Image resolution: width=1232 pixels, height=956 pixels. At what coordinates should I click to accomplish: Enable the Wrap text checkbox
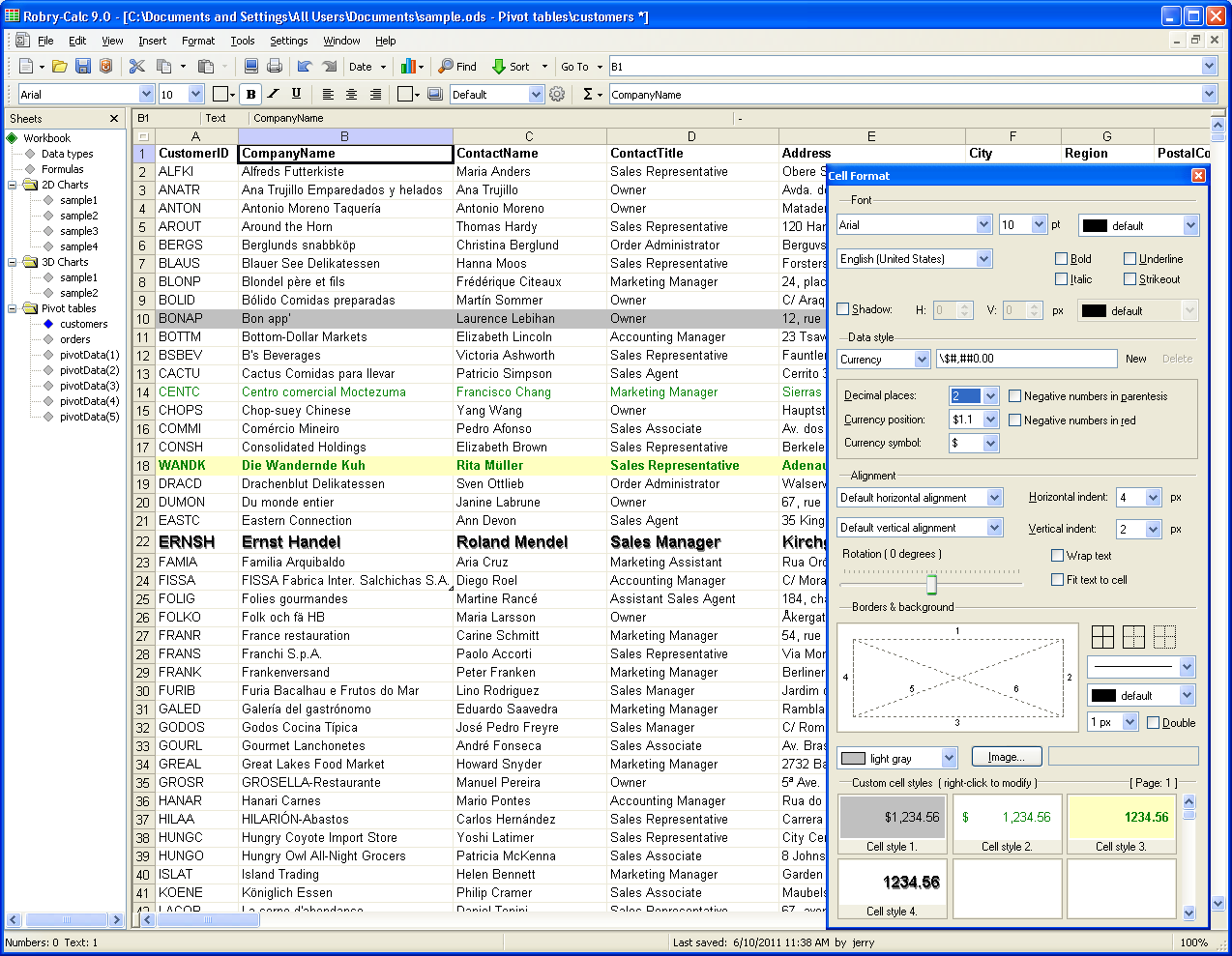[x=1058, y=556]
